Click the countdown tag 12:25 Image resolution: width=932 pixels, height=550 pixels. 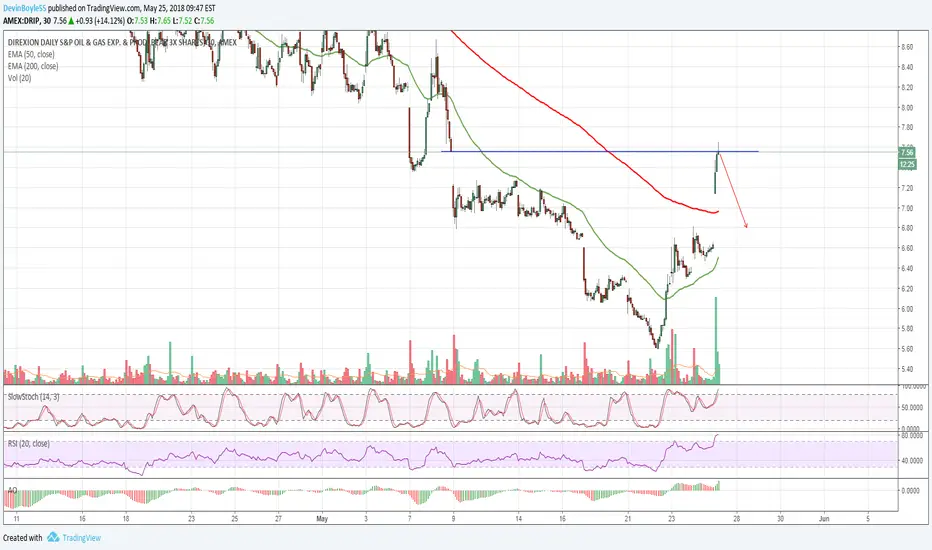pos(907,164)
